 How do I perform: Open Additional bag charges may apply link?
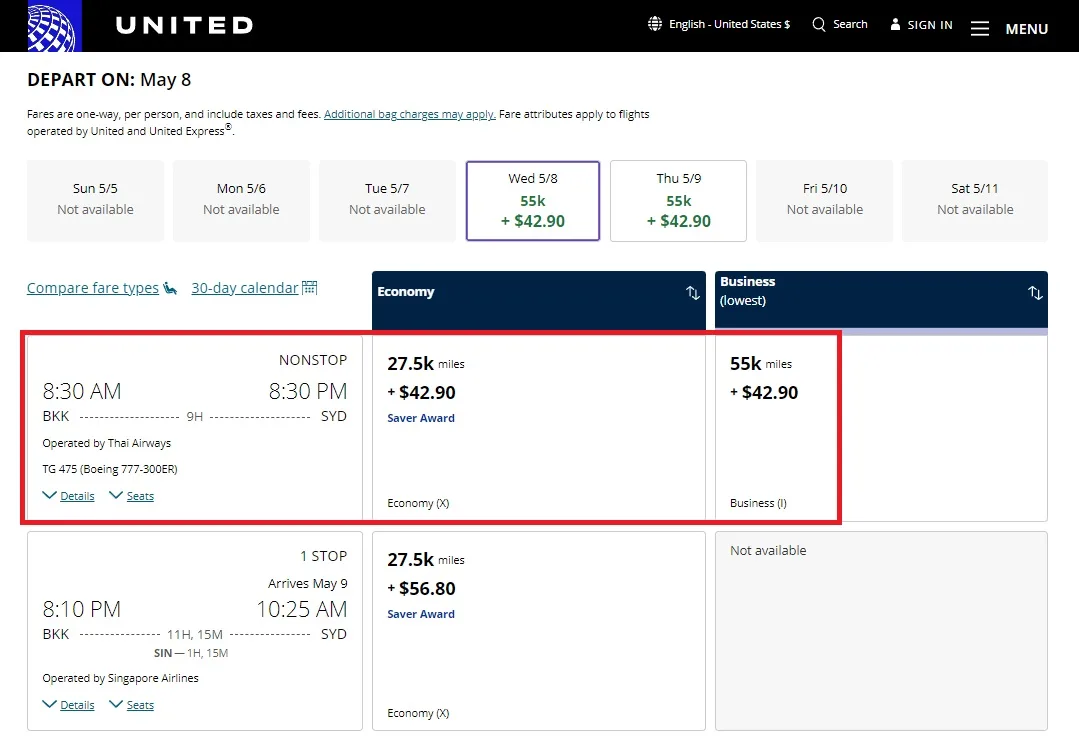point(409,114)
